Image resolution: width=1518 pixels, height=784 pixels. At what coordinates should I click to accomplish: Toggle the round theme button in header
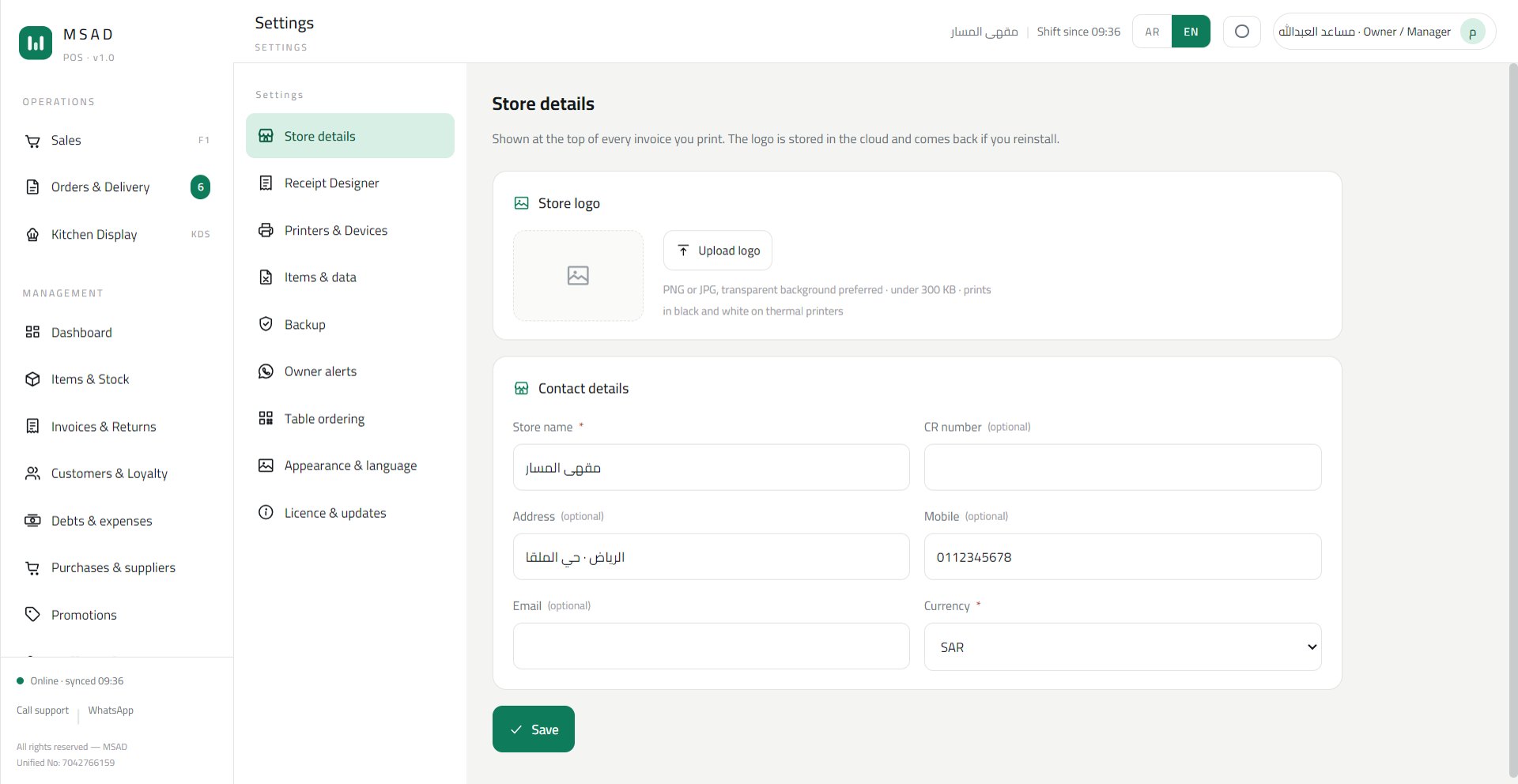point(1242,32)
